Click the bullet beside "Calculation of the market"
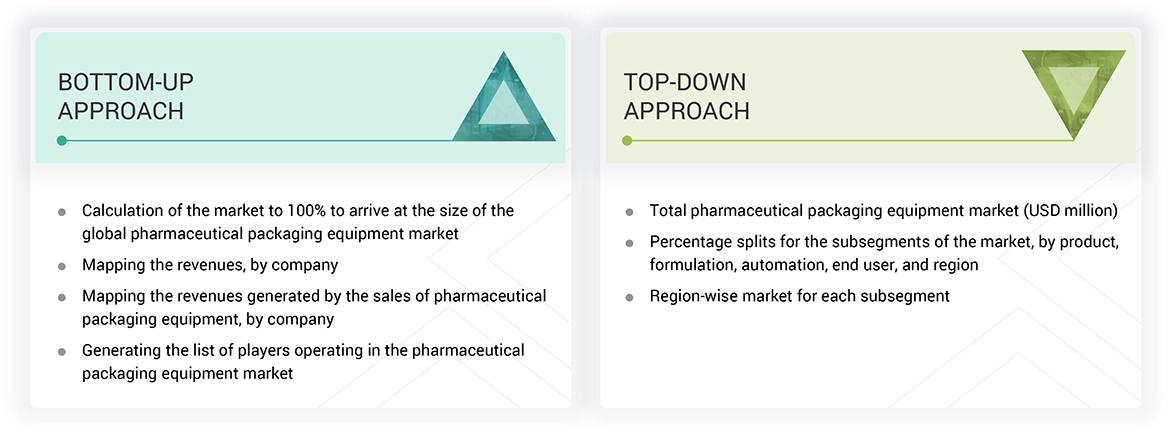Viewport: 1170px width, 434px height. 62,212
